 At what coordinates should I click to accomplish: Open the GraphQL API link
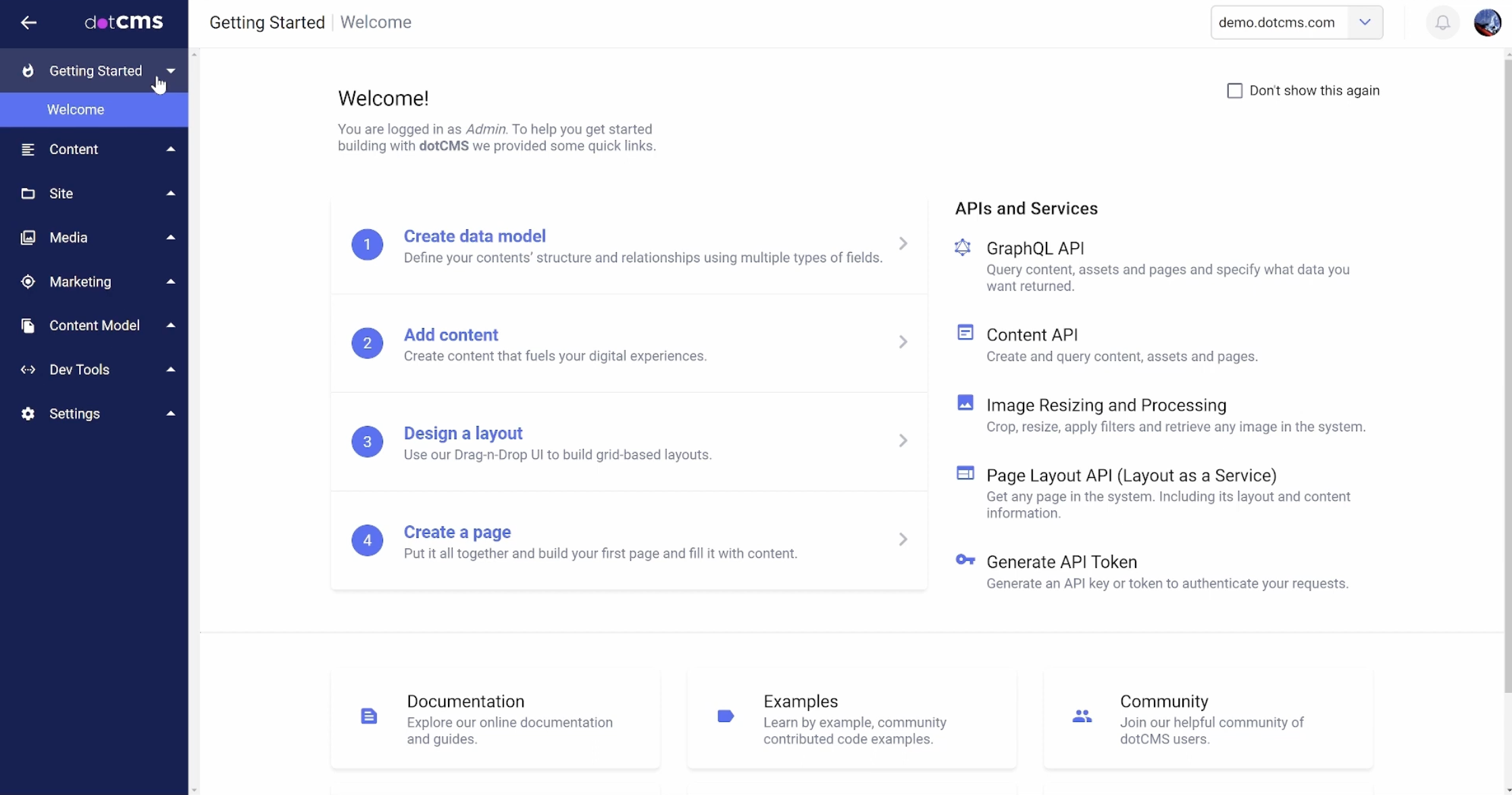point(1035,248)
